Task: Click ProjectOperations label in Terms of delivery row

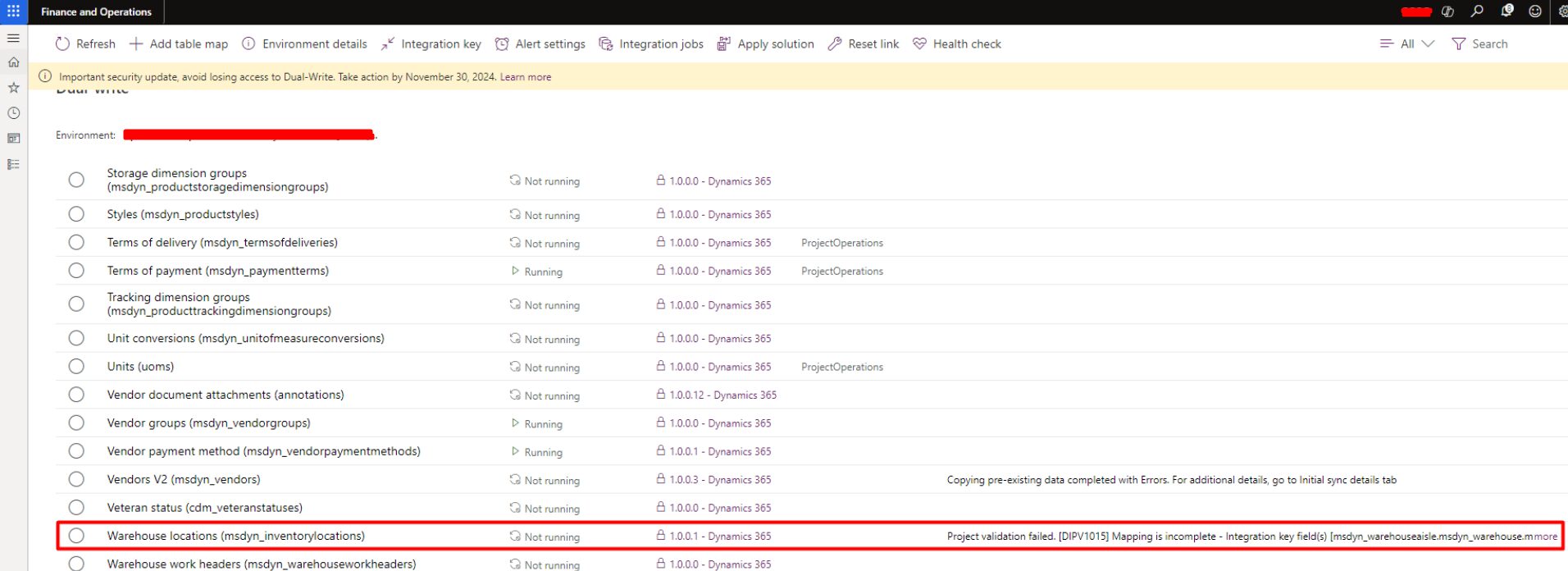Action: click(x=842, y=243)
